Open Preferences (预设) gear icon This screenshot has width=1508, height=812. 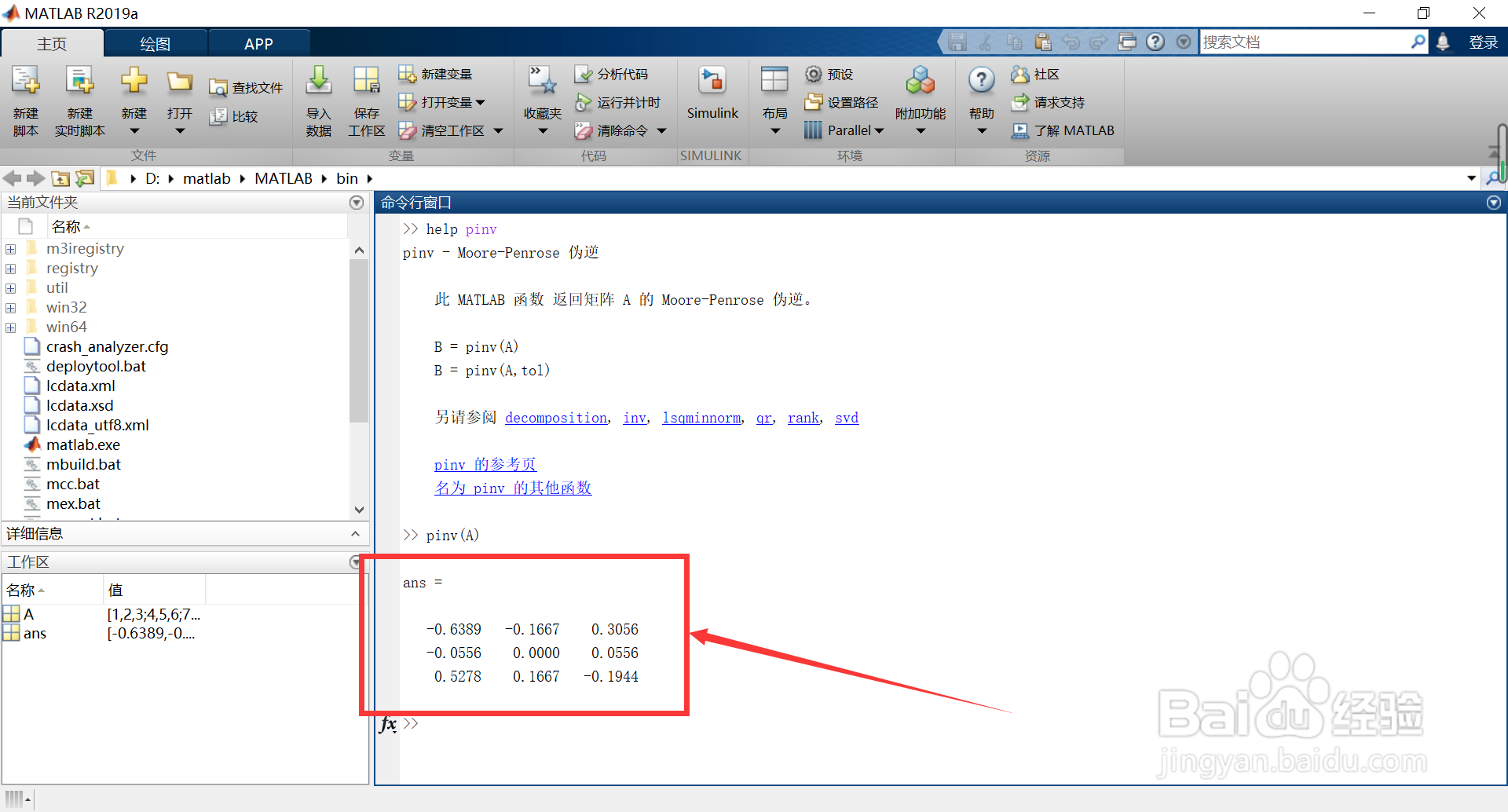pos(814,74)
